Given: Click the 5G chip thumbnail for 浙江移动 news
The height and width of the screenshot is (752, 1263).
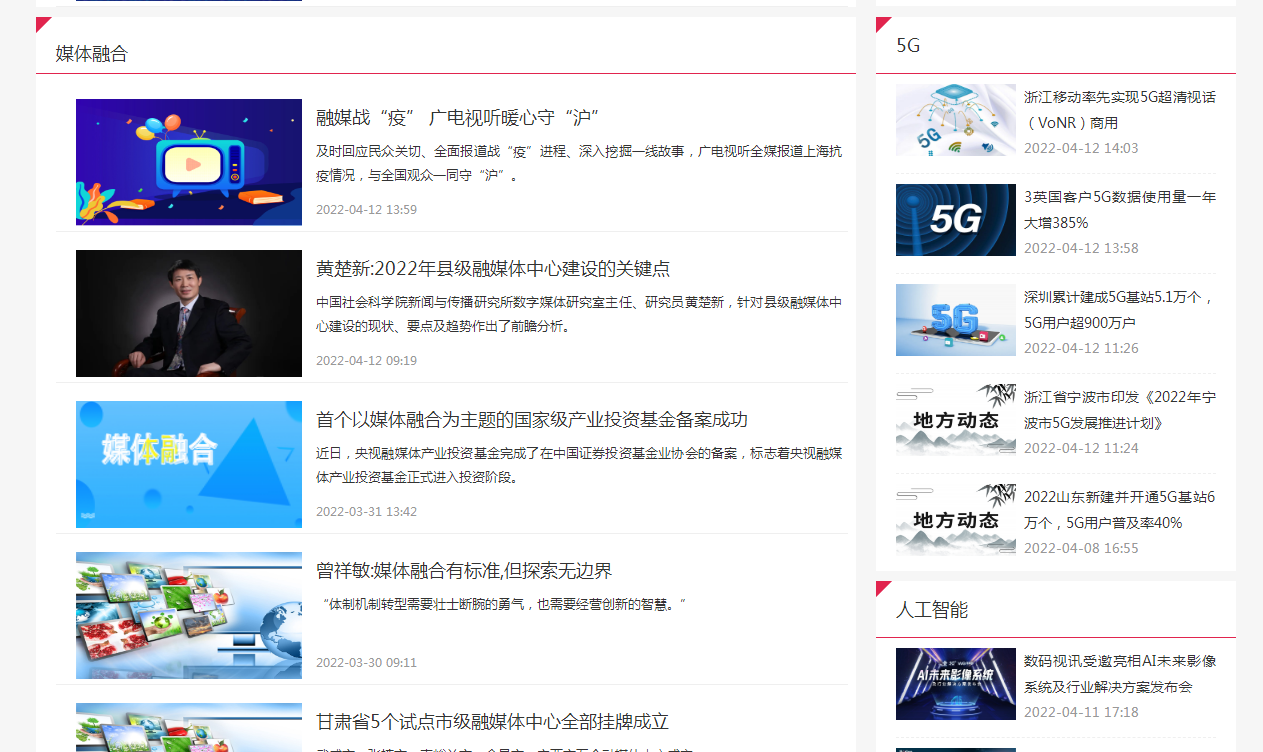Looking at the screenshot, I should coord(956,120).
